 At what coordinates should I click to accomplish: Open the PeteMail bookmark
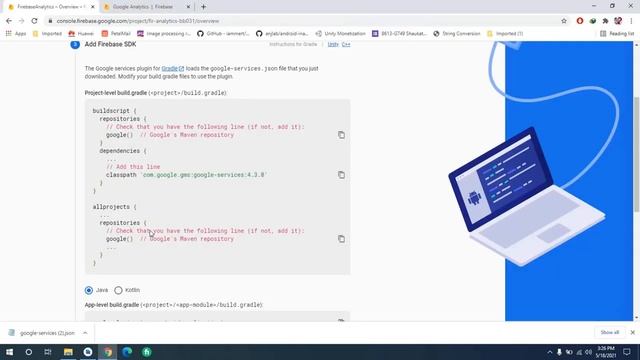(x=116, y=33)
